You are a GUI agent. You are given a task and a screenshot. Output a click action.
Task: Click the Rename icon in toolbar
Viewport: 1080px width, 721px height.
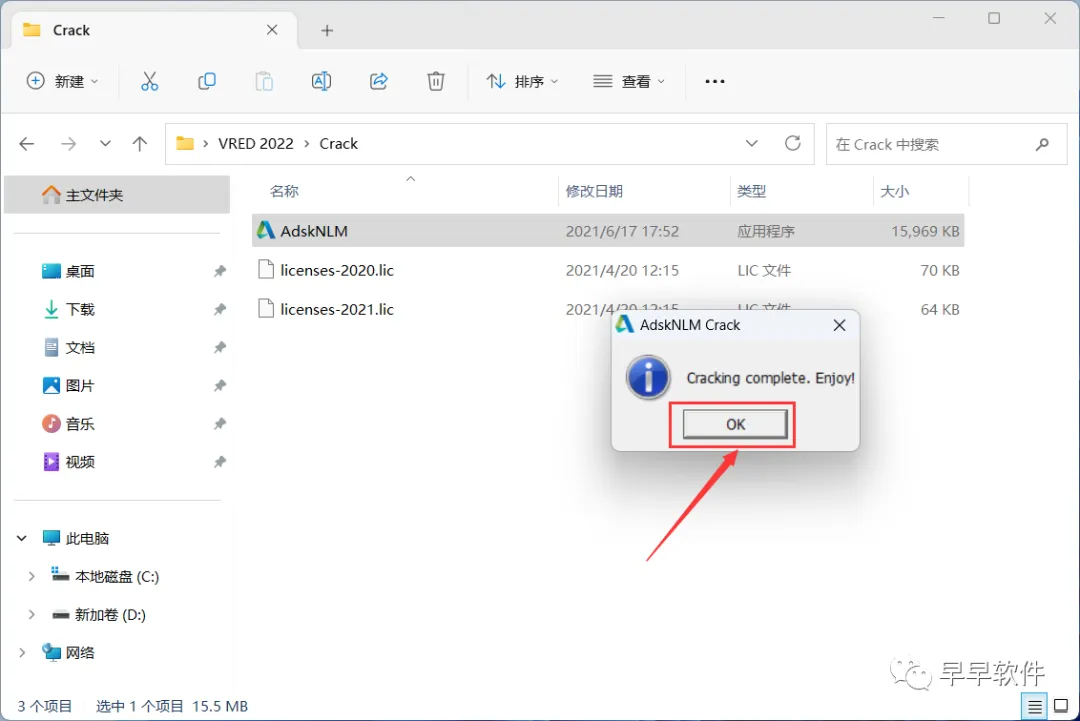click(x=321, y=81)
